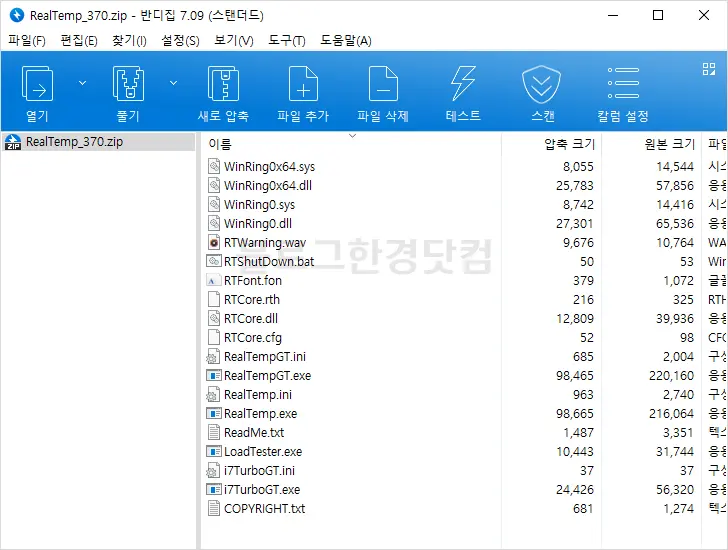The width and height of the screenshot is (728, 550).
Task: Click compressed size 379 of RTFont.fon
Action: click(x=583, y=281)
